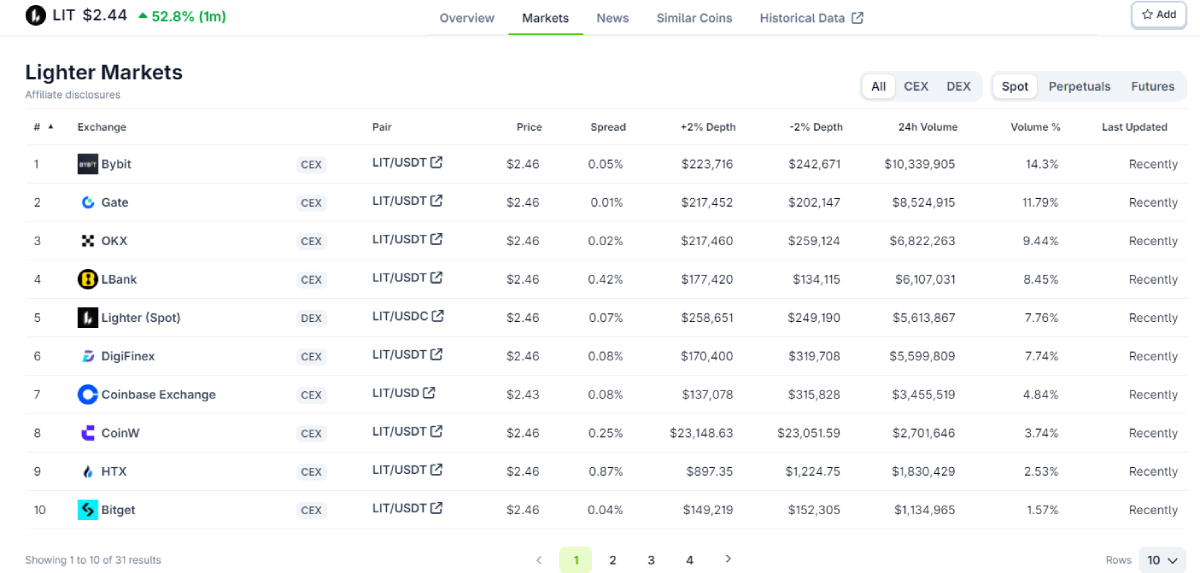Sort by Spread column header

[608, 127]
